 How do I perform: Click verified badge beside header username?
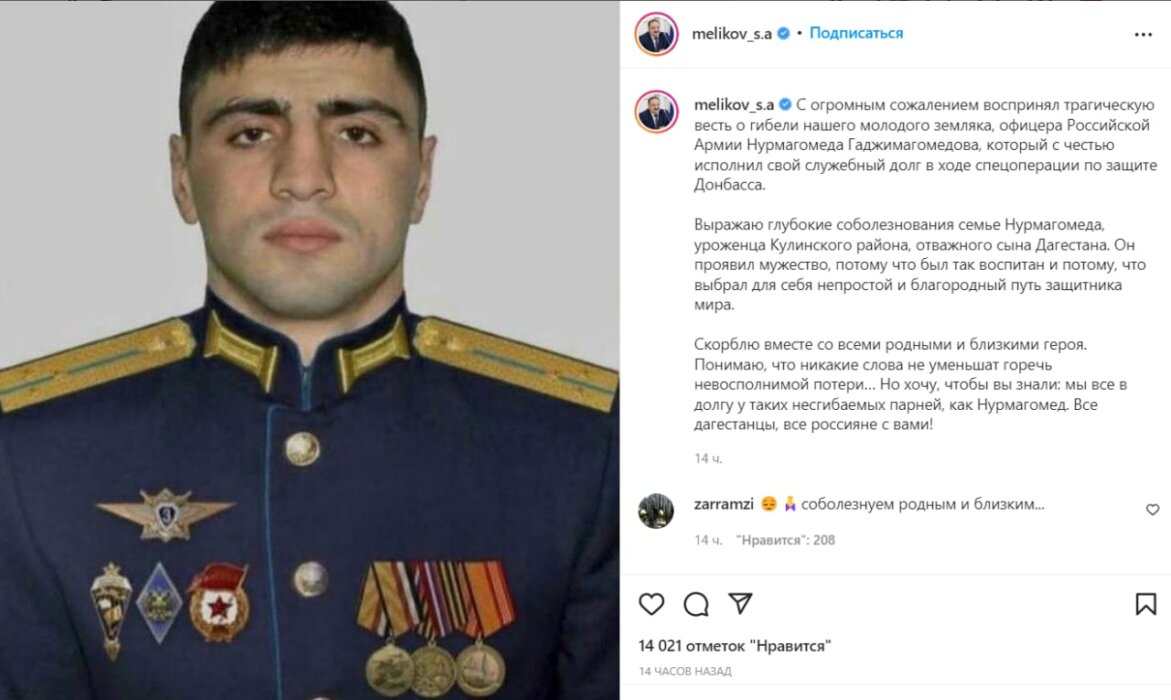[x=783, y=33]
